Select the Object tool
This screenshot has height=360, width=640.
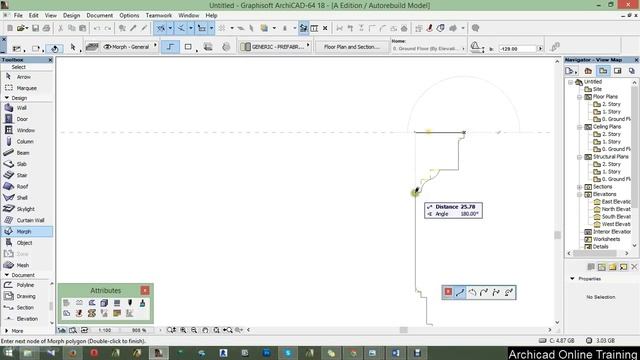click(x=27, y=243)
